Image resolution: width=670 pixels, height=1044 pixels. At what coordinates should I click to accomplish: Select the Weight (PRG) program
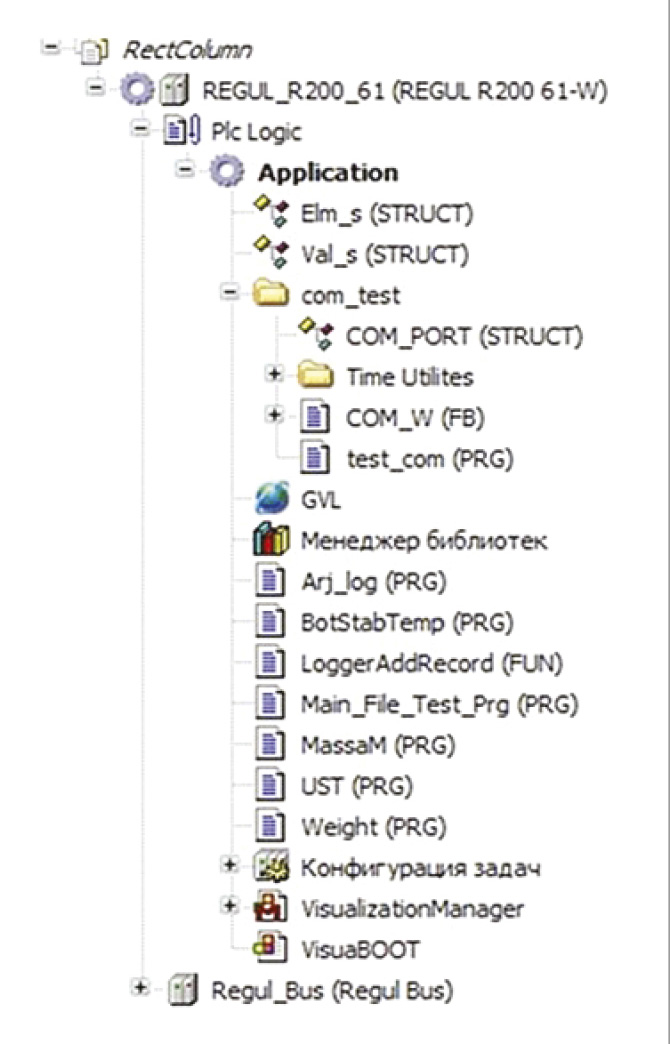[373, 828]
